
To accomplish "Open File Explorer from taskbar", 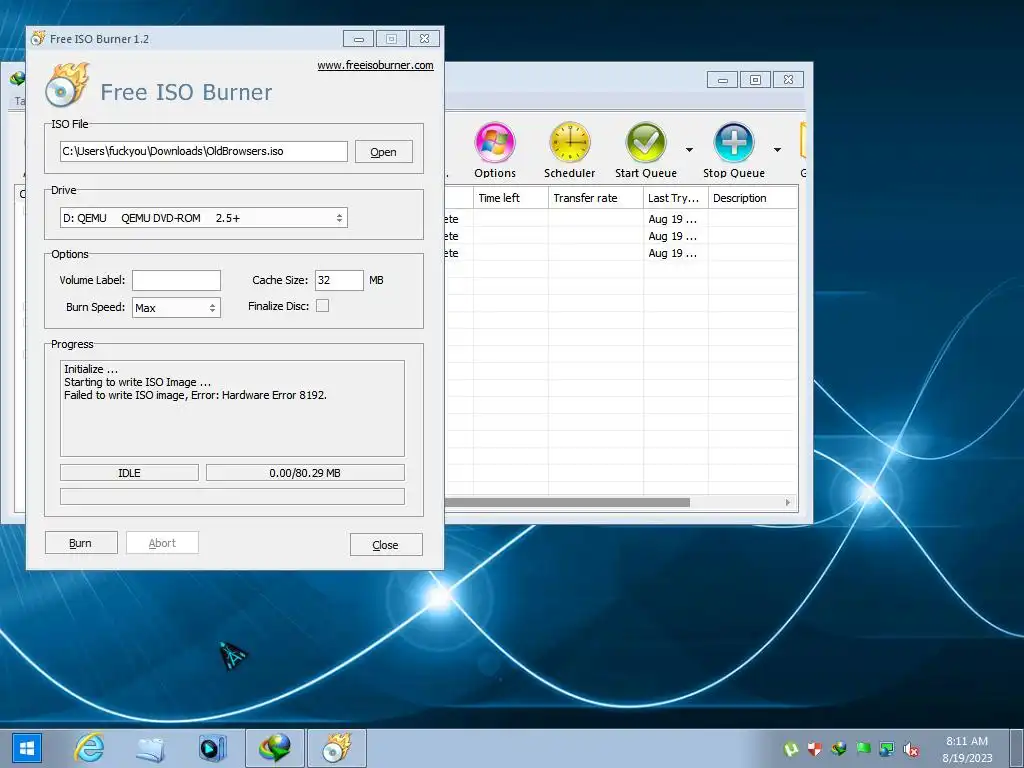I will pos(150,748).
